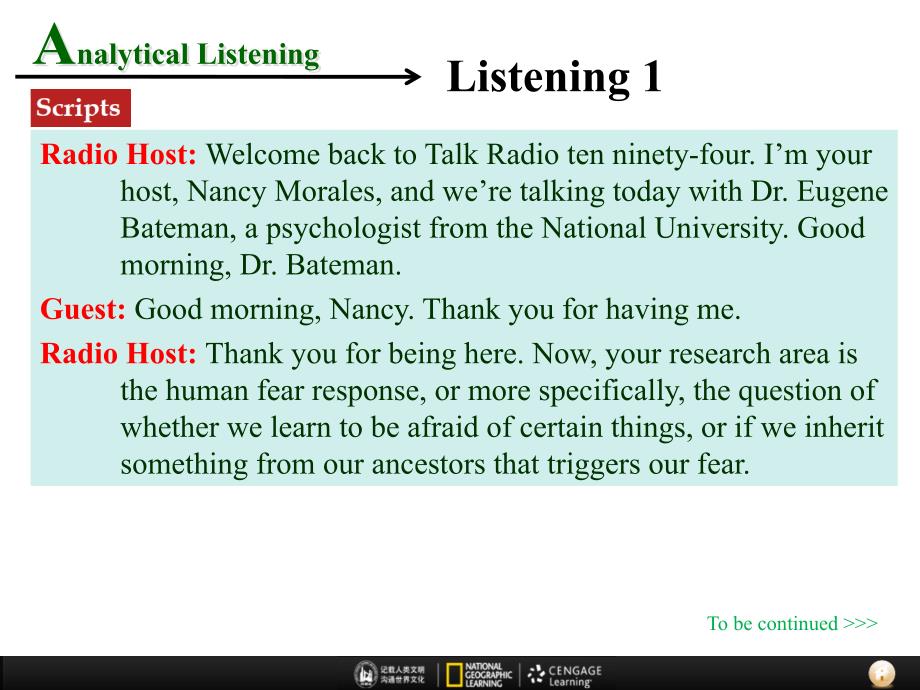Image resolution: width=920 pixels, height=690 pixels.
Task: Click the round home icon in footer
Action: point(881,673)
